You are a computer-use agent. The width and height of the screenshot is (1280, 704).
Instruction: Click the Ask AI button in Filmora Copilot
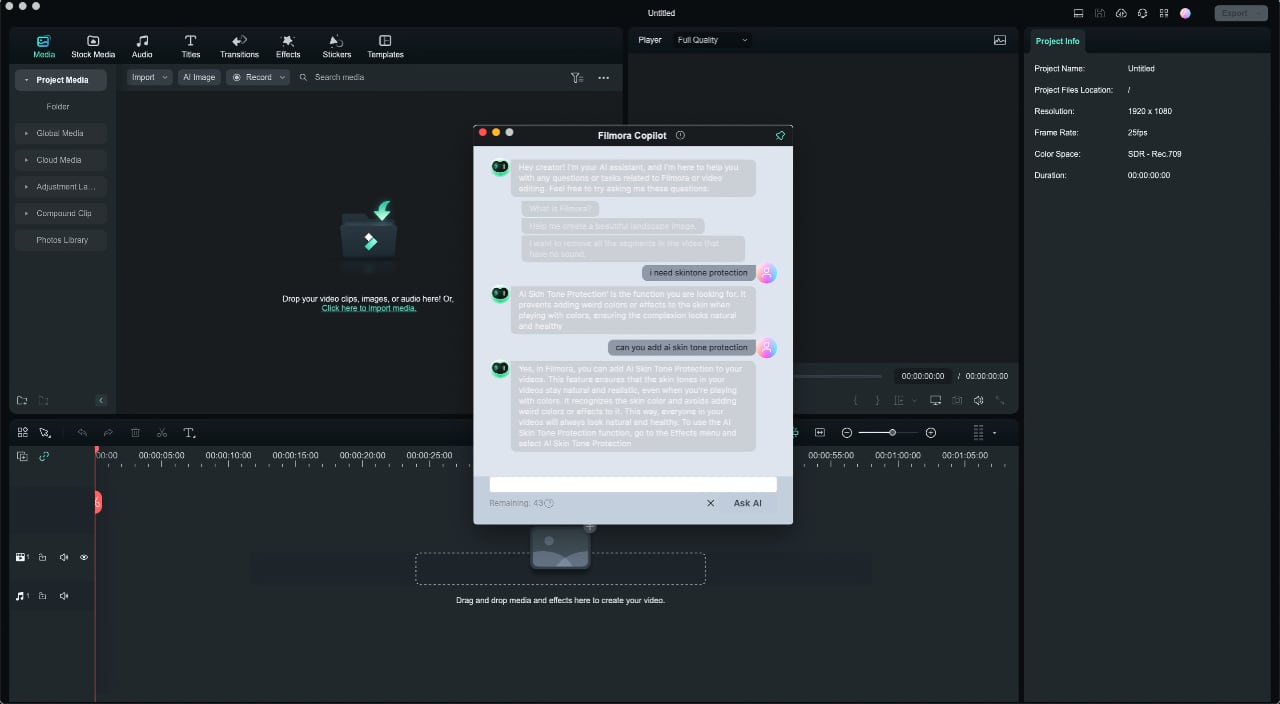747,503
